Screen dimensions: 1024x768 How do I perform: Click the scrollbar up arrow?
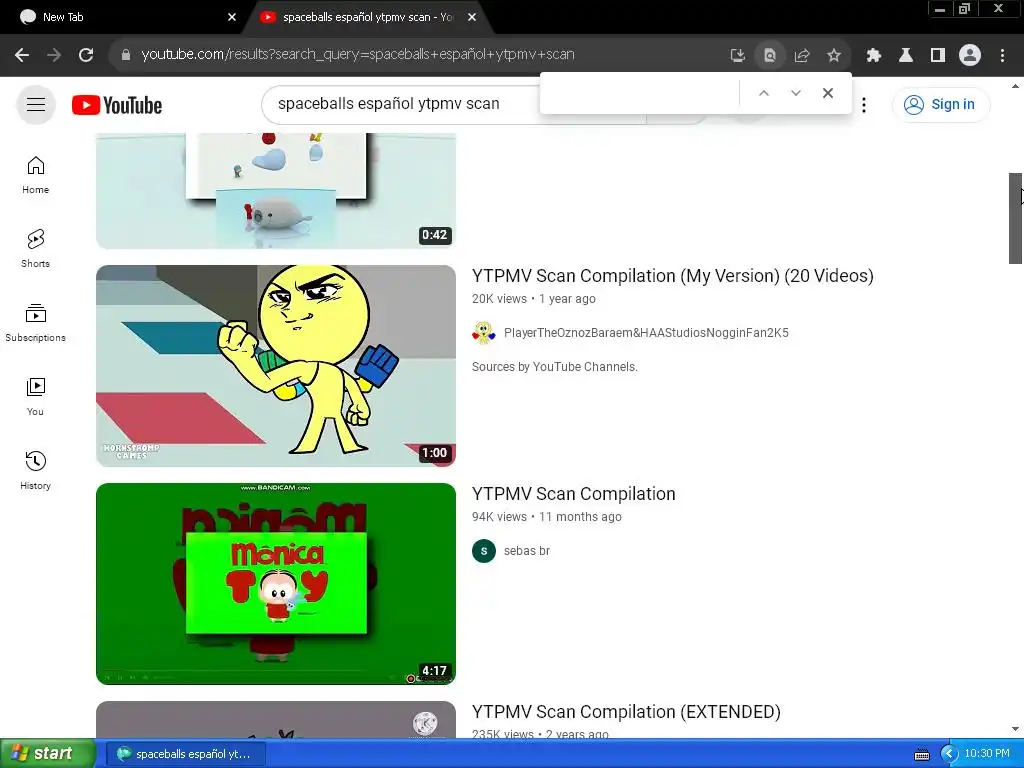tap(1015, 86)
